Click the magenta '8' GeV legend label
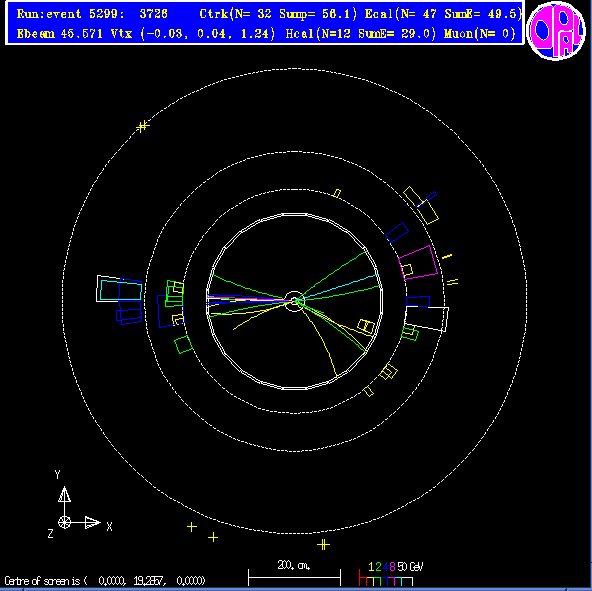 tap(392, 566)
